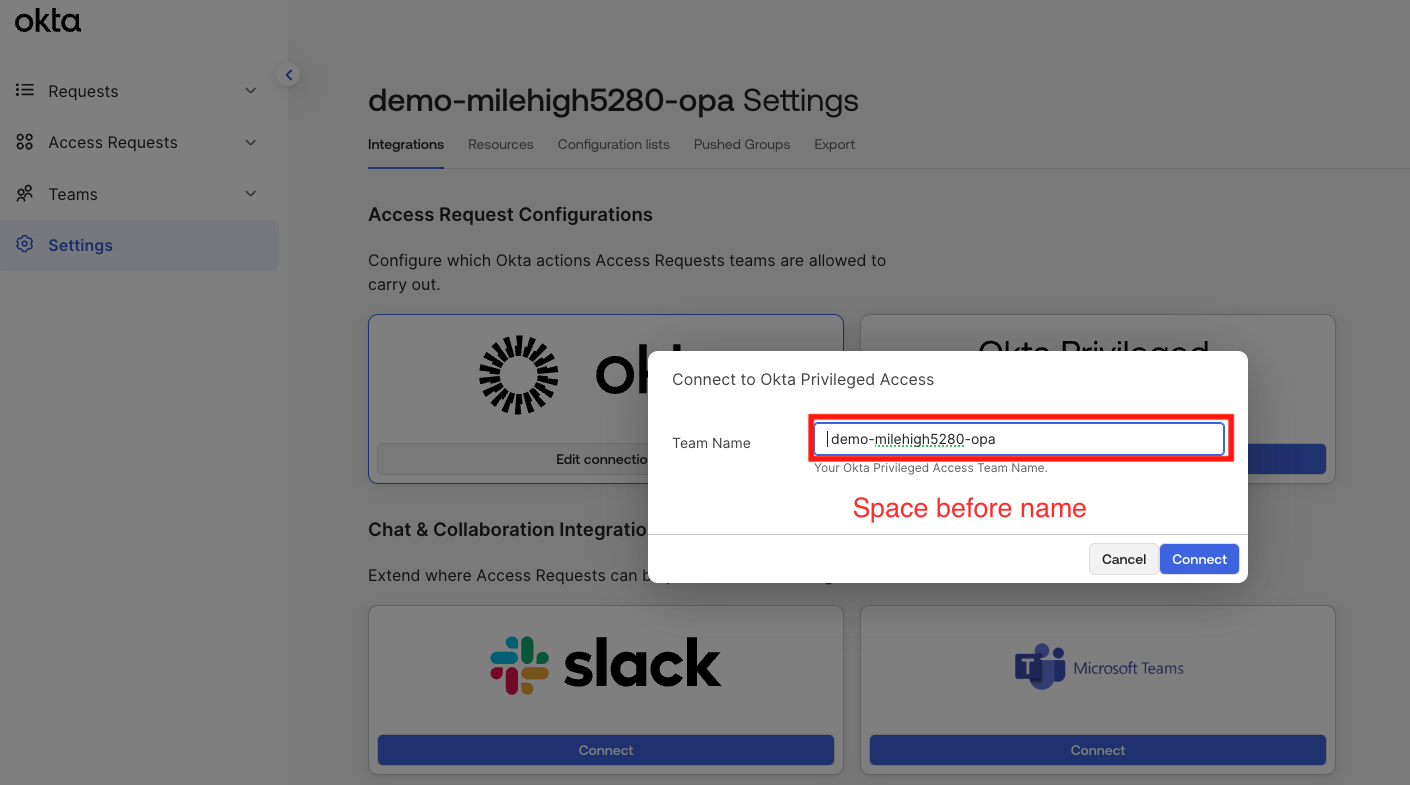Click the Team Name label
1410x785 pixels.
pyautogui.click(x=711, y=443)
